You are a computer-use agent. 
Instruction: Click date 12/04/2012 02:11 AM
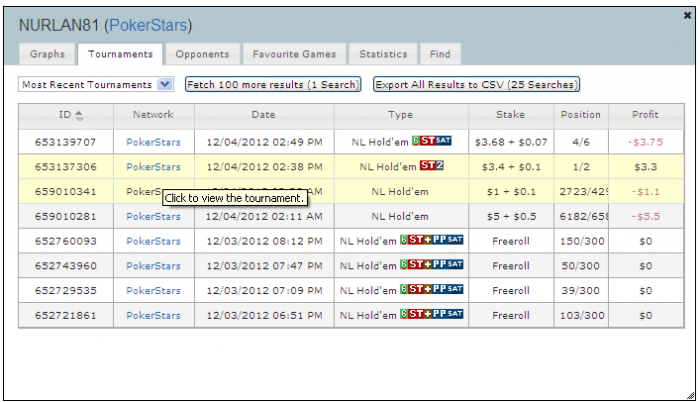(264, 217)
